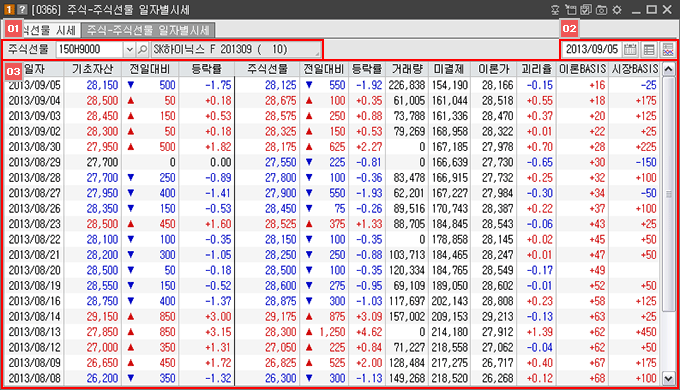Click the -150 market basis cell
680x390 pixels.
(635, 162)
